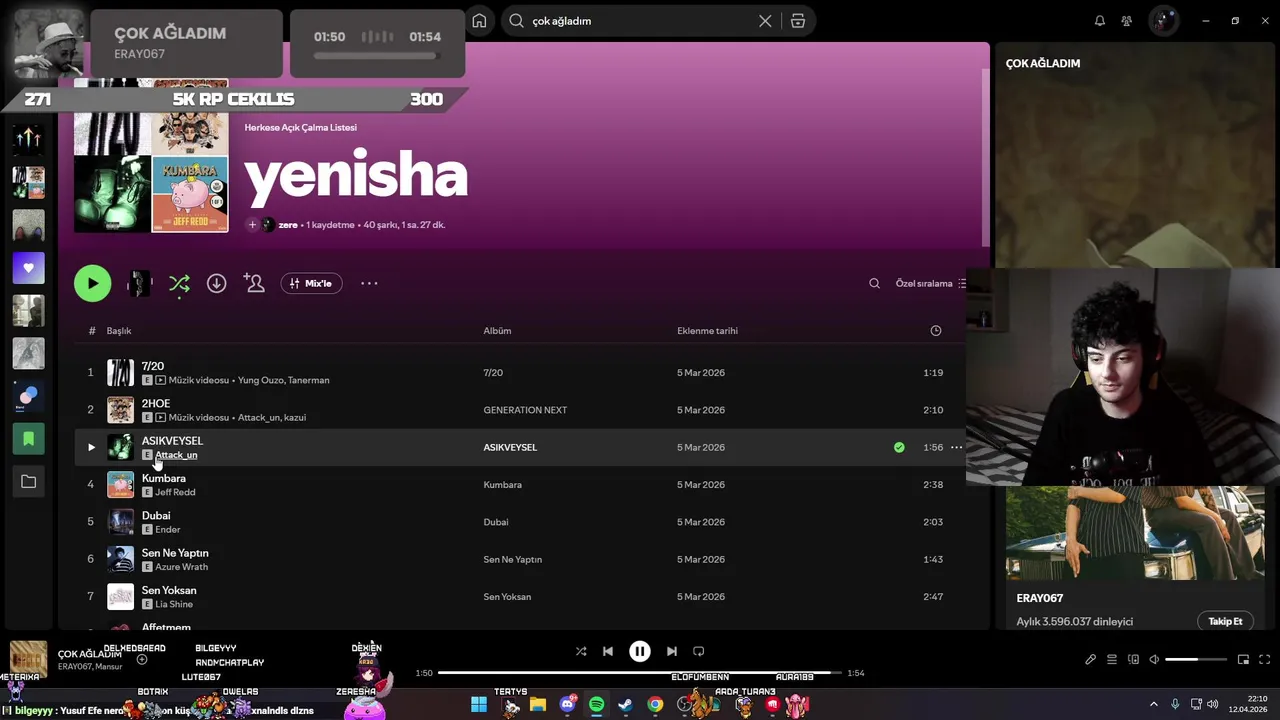Skip to previous track

(607, 651)
